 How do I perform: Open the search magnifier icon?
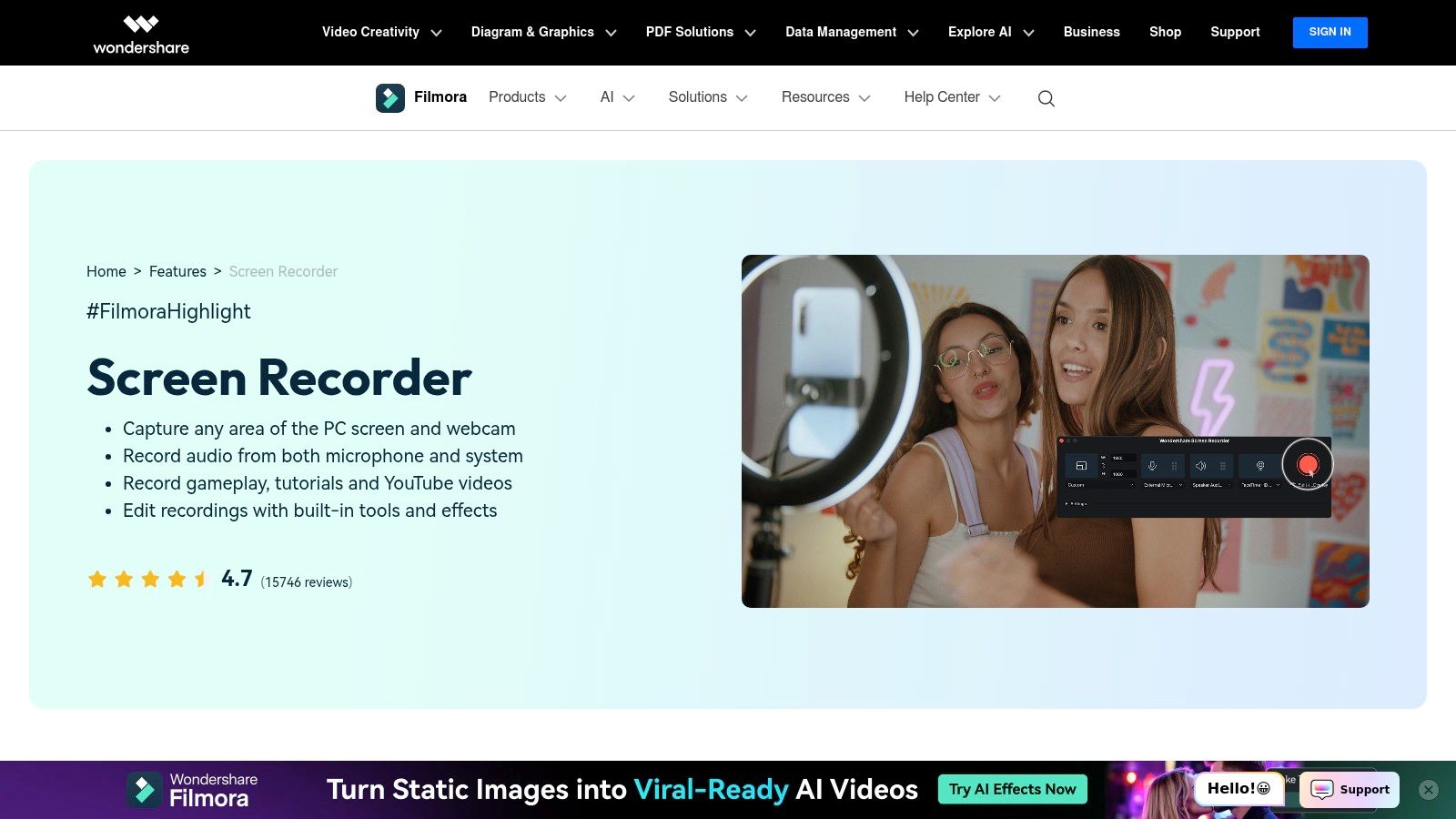pyautogui.click(x=1046, y=98)
